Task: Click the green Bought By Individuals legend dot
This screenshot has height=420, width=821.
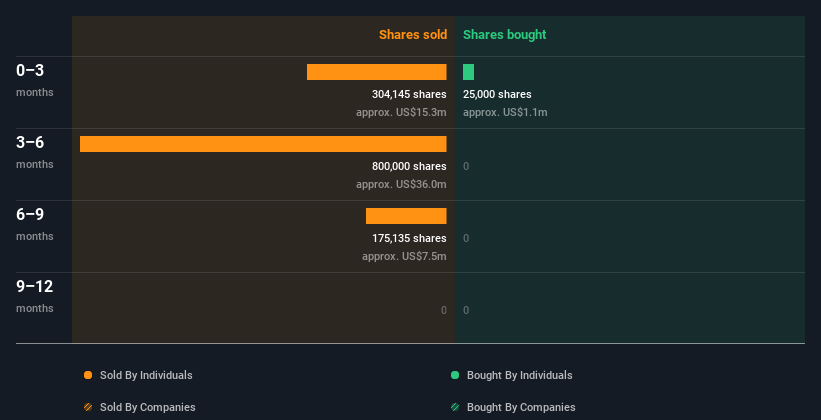Action: click(x=455, y=375)
